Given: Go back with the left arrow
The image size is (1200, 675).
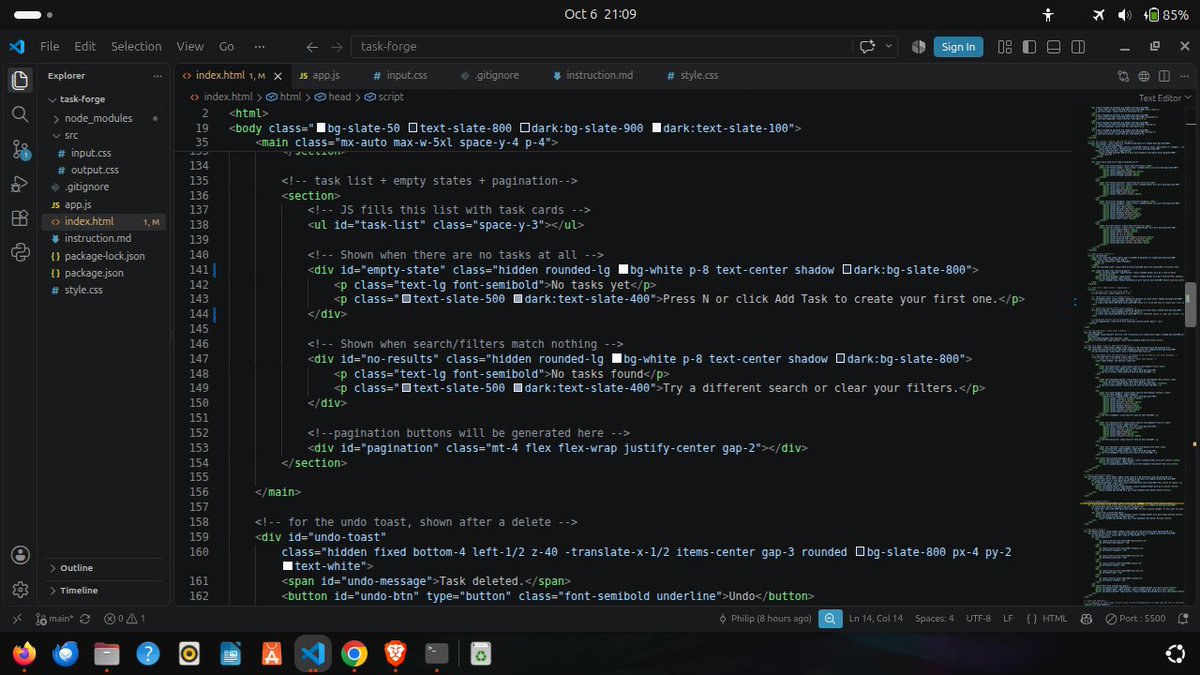Looking at the screenshot, I should 312,46.
